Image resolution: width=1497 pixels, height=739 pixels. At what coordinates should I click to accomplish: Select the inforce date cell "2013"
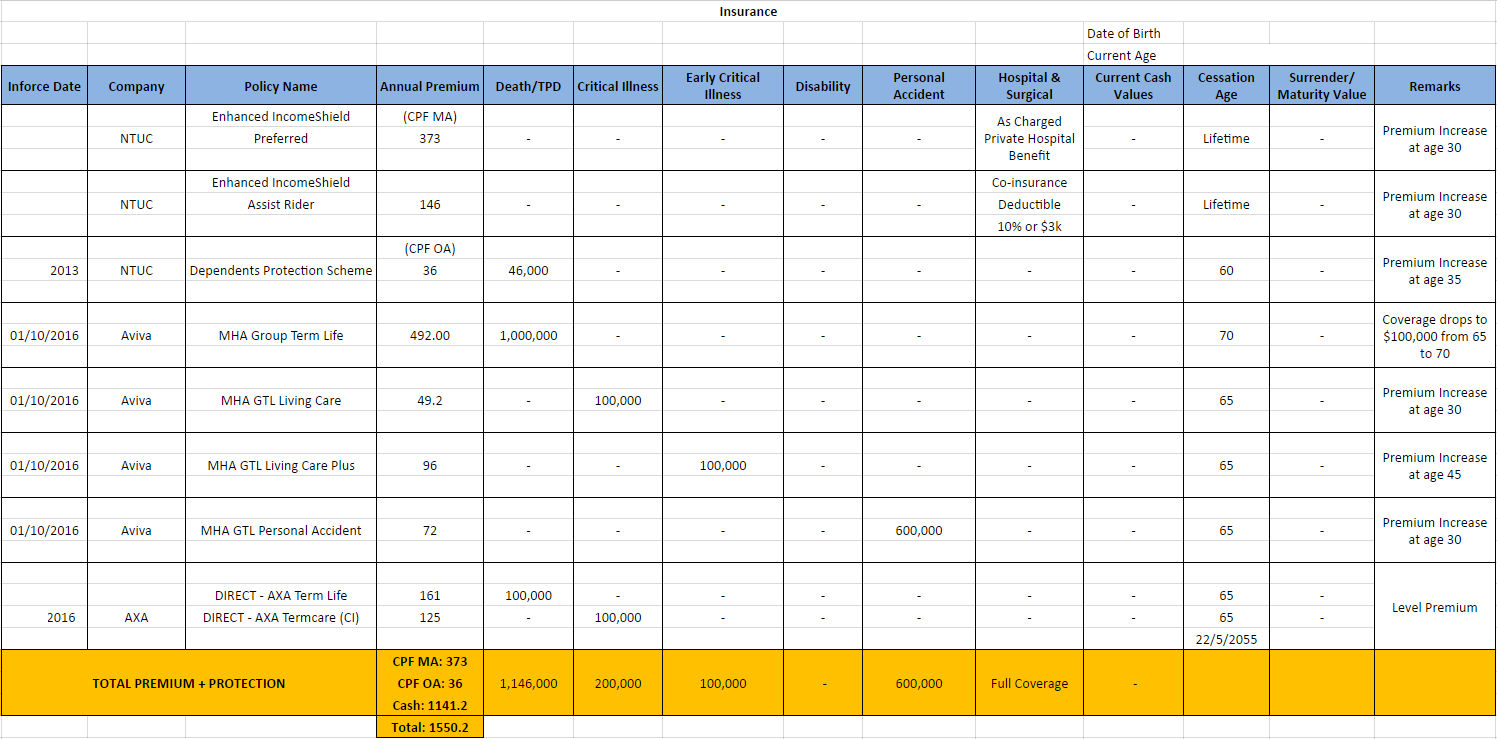tap(44, 270)
